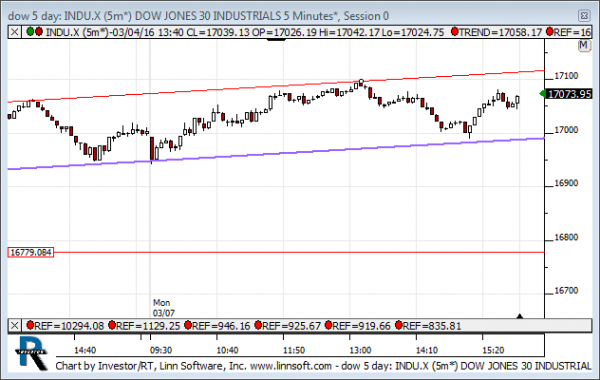Click the 03/04/16 13:40 timestamp text

coord(147,32)
